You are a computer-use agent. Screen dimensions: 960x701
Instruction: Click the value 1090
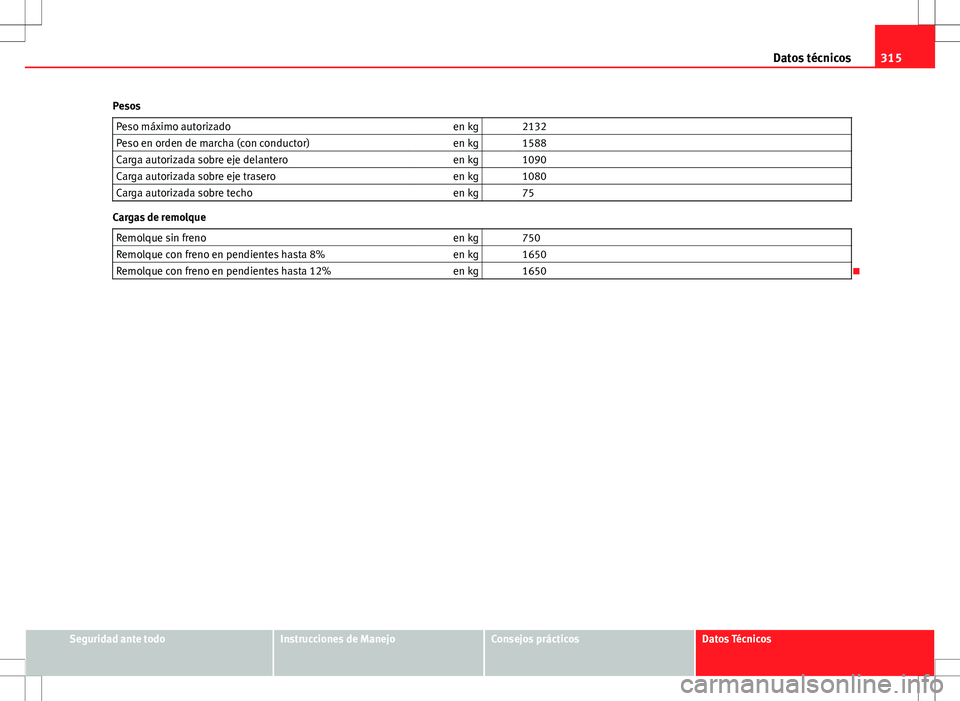point(534,160)
